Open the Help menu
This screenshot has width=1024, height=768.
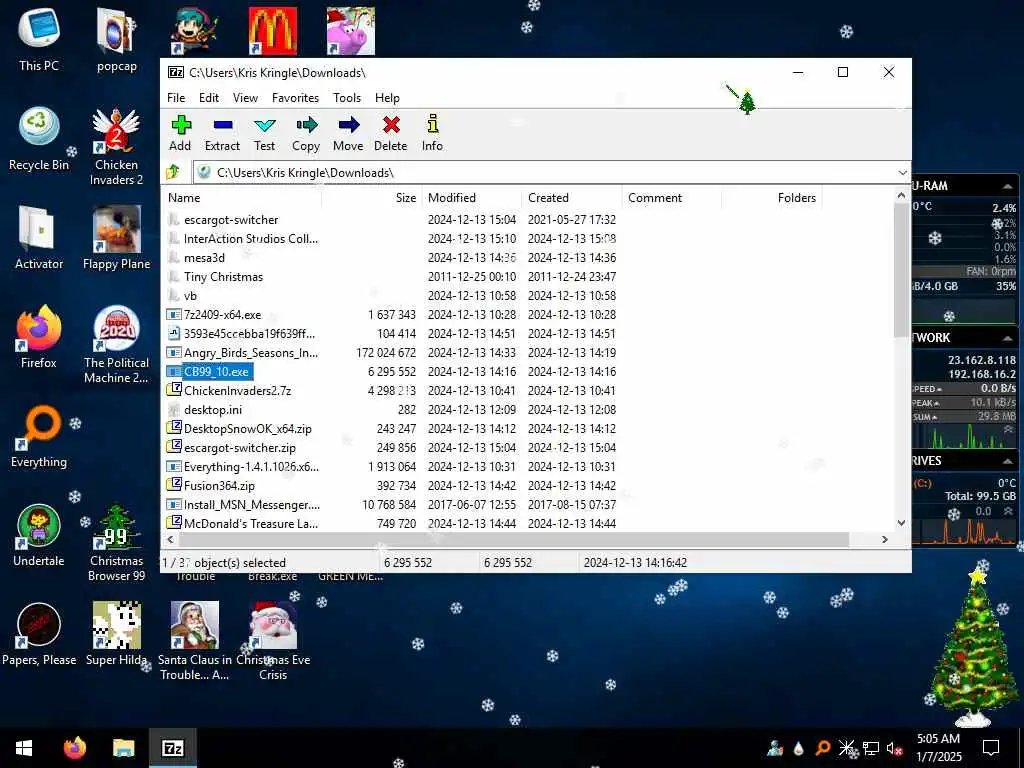pos(387,97)
